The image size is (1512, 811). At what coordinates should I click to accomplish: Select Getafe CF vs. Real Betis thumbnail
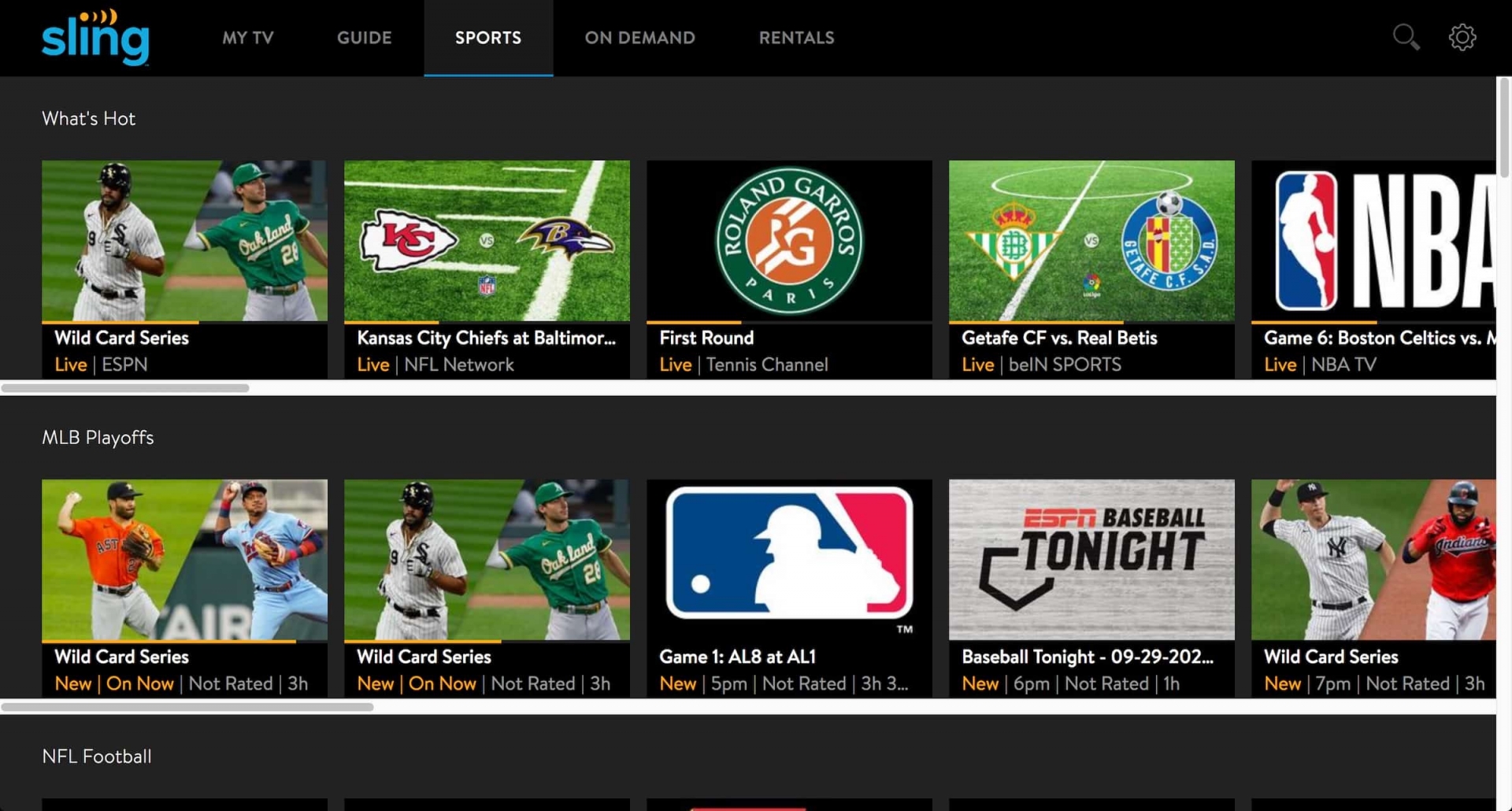(x=1091, y=241)
